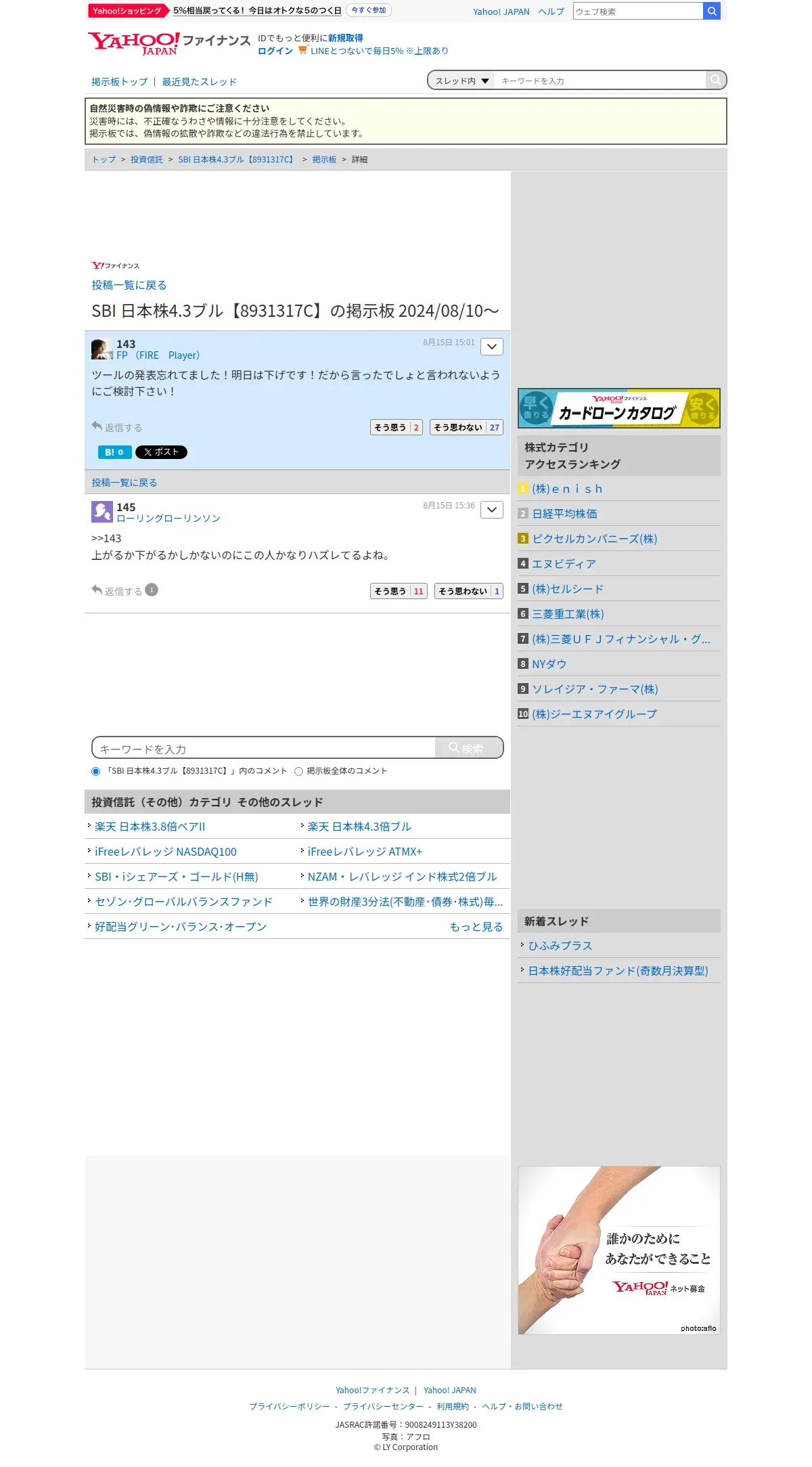812x1467 pixels.
Task: Open ranking item 三菱重工業(株)
Action: coord(568,614)
